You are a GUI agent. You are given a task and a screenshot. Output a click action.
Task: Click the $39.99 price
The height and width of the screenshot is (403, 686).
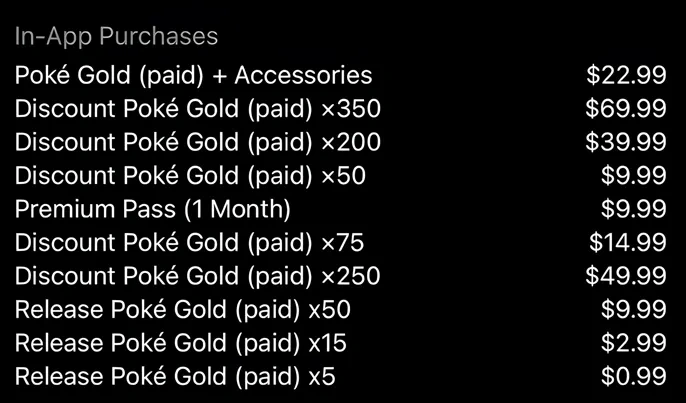[x=626, y=142]
